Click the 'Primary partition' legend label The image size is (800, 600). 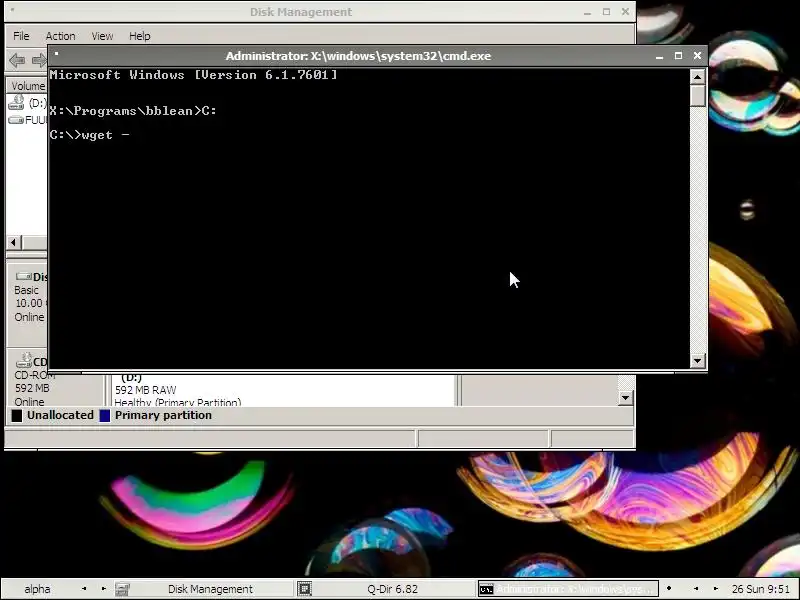163,415
